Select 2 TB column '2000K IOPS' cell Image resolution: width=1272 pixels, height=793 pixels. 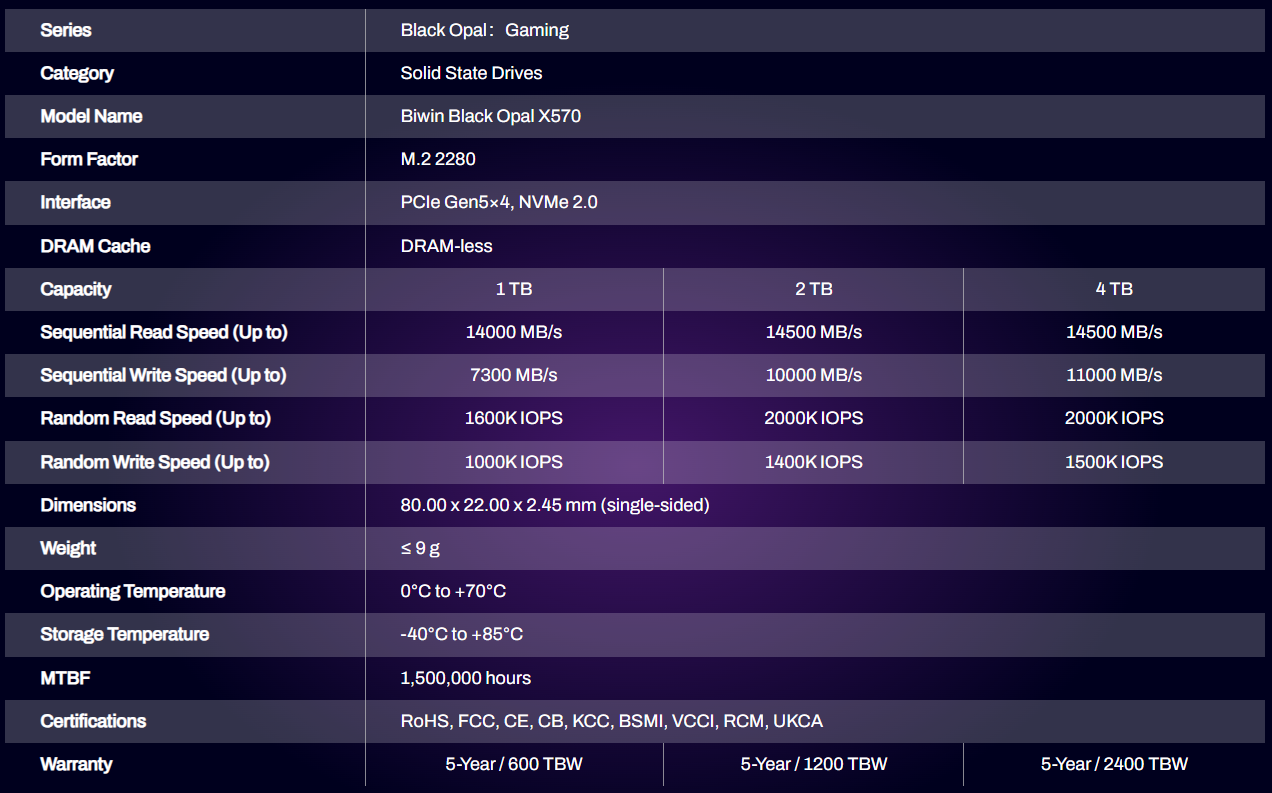tap(814, 418)
